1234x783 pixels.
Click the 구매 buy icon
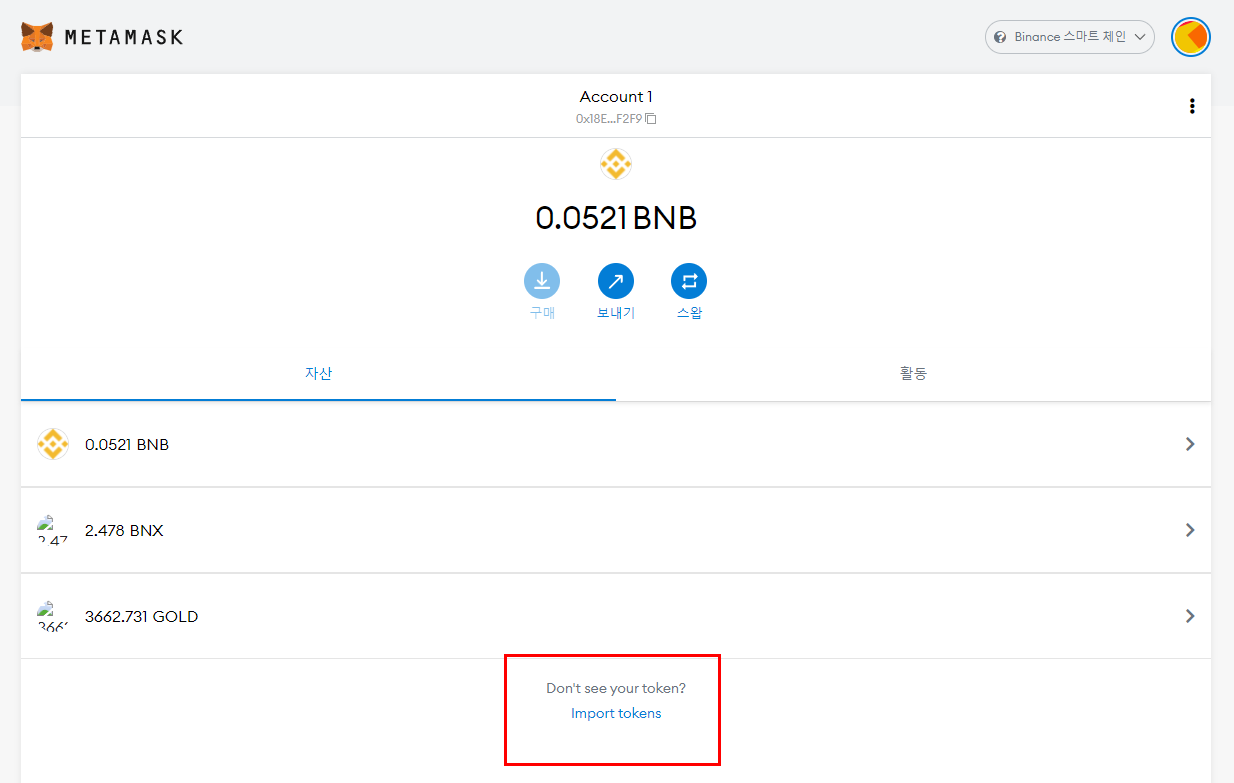pyautogui.click(x=542, y=282)
